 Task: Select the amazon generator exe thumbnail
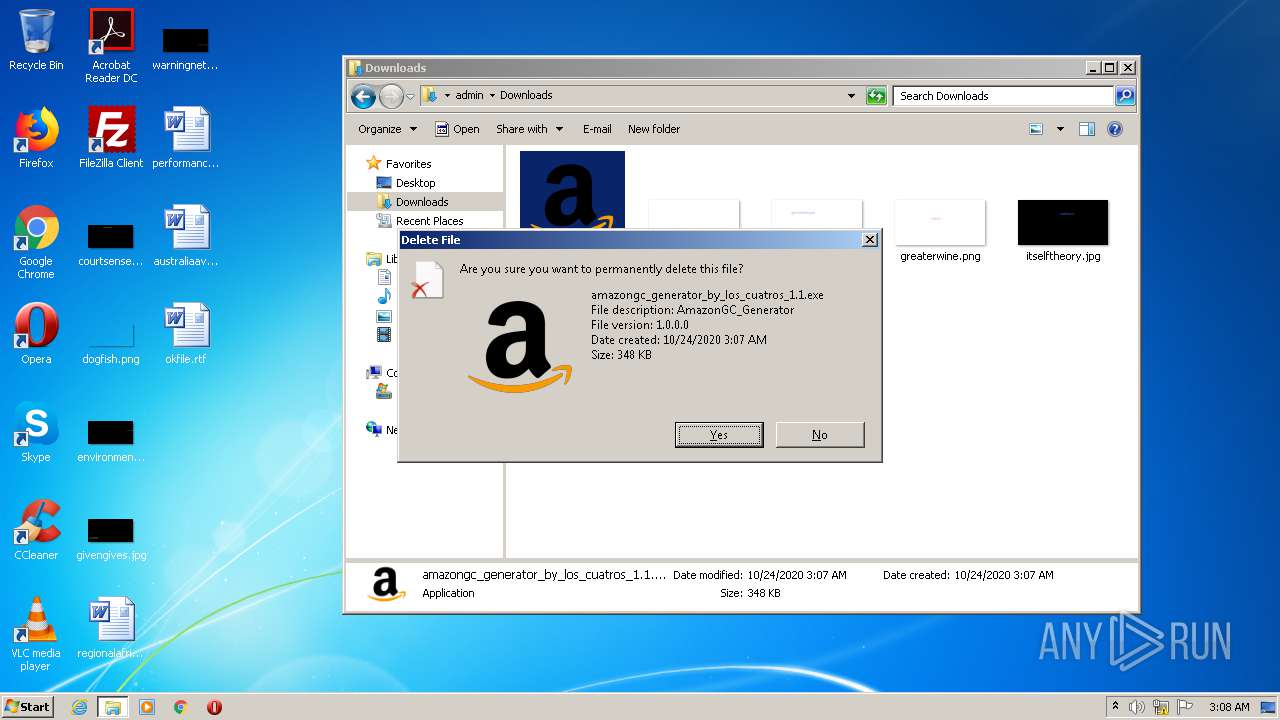click(572, 190)
